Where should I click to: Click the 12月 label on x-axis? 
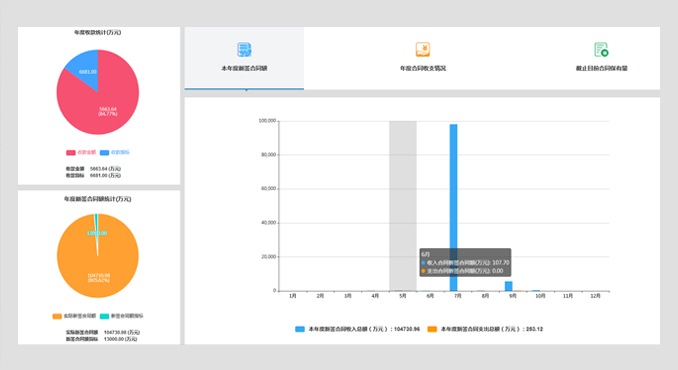pos(595,296)
